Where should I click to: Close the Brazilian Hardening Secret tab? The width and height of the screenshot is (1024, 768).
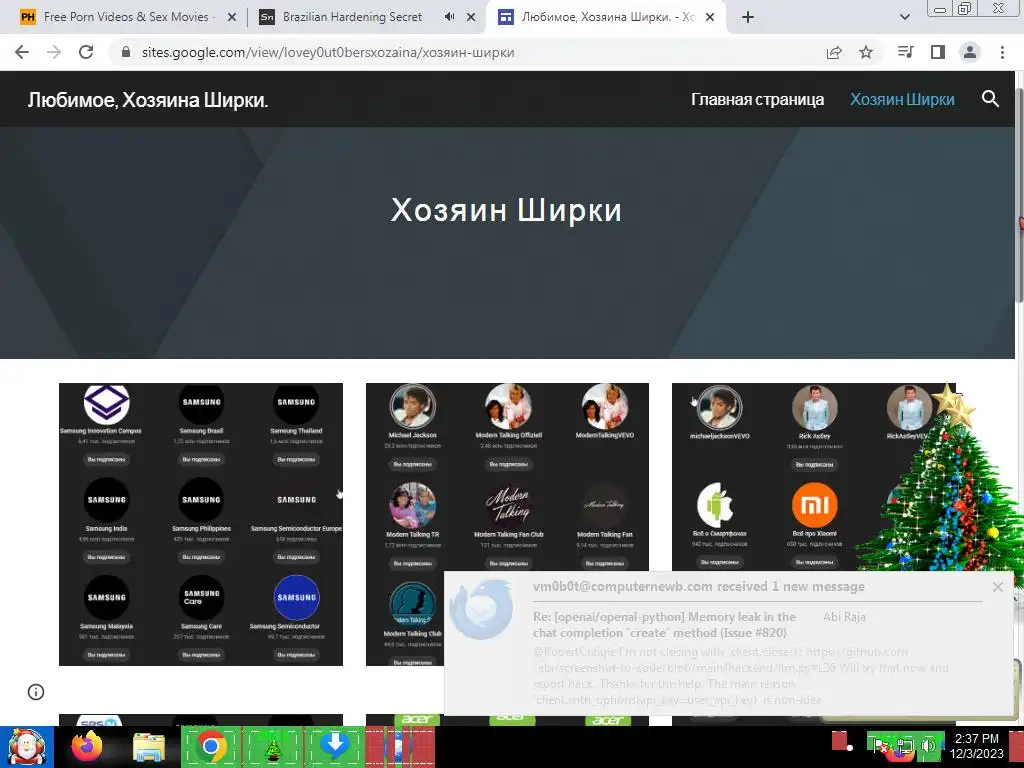pyautogui.click(x=471, y=18)
